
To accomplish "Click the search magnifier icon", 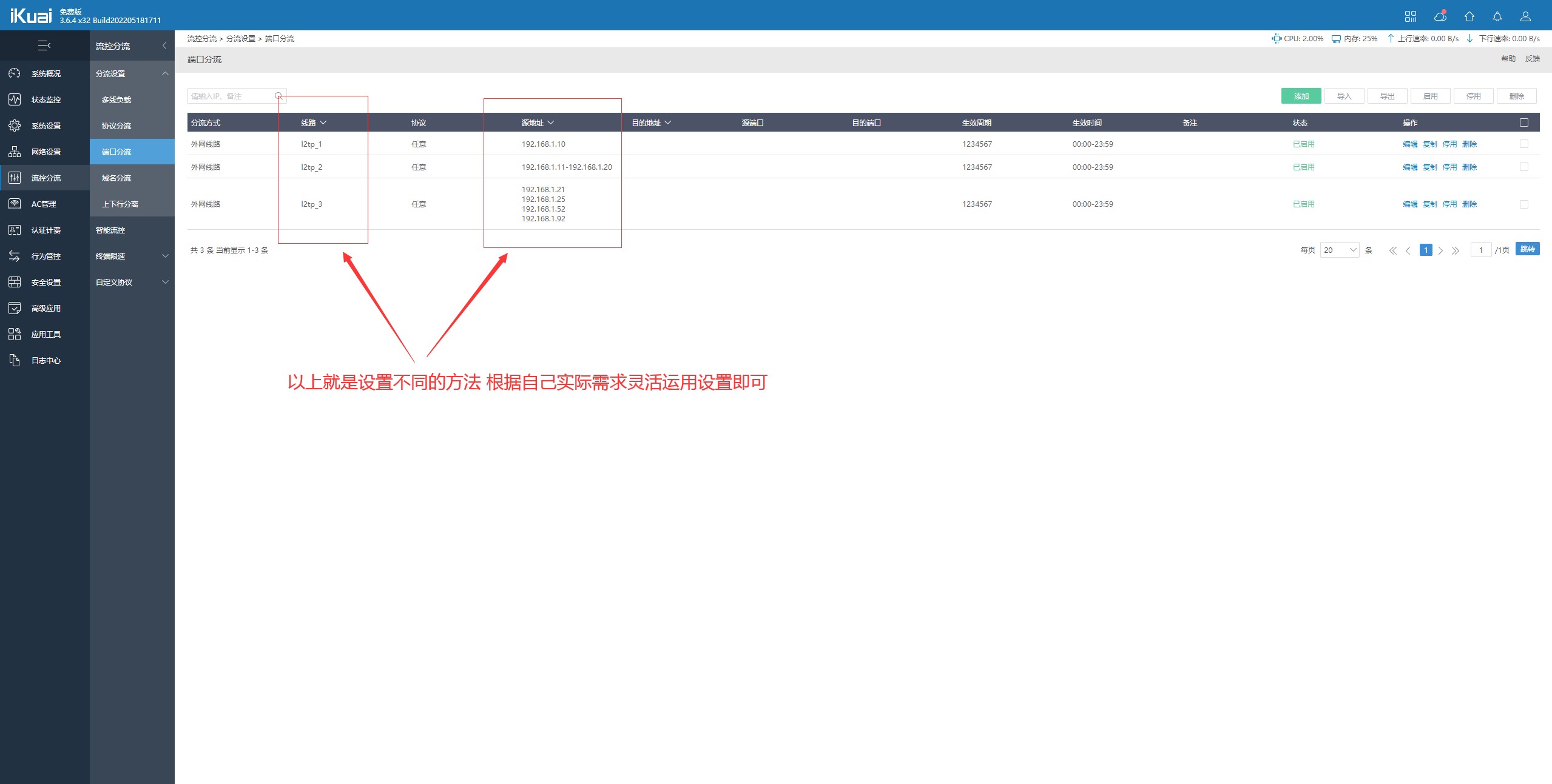I will coord(278,96).
